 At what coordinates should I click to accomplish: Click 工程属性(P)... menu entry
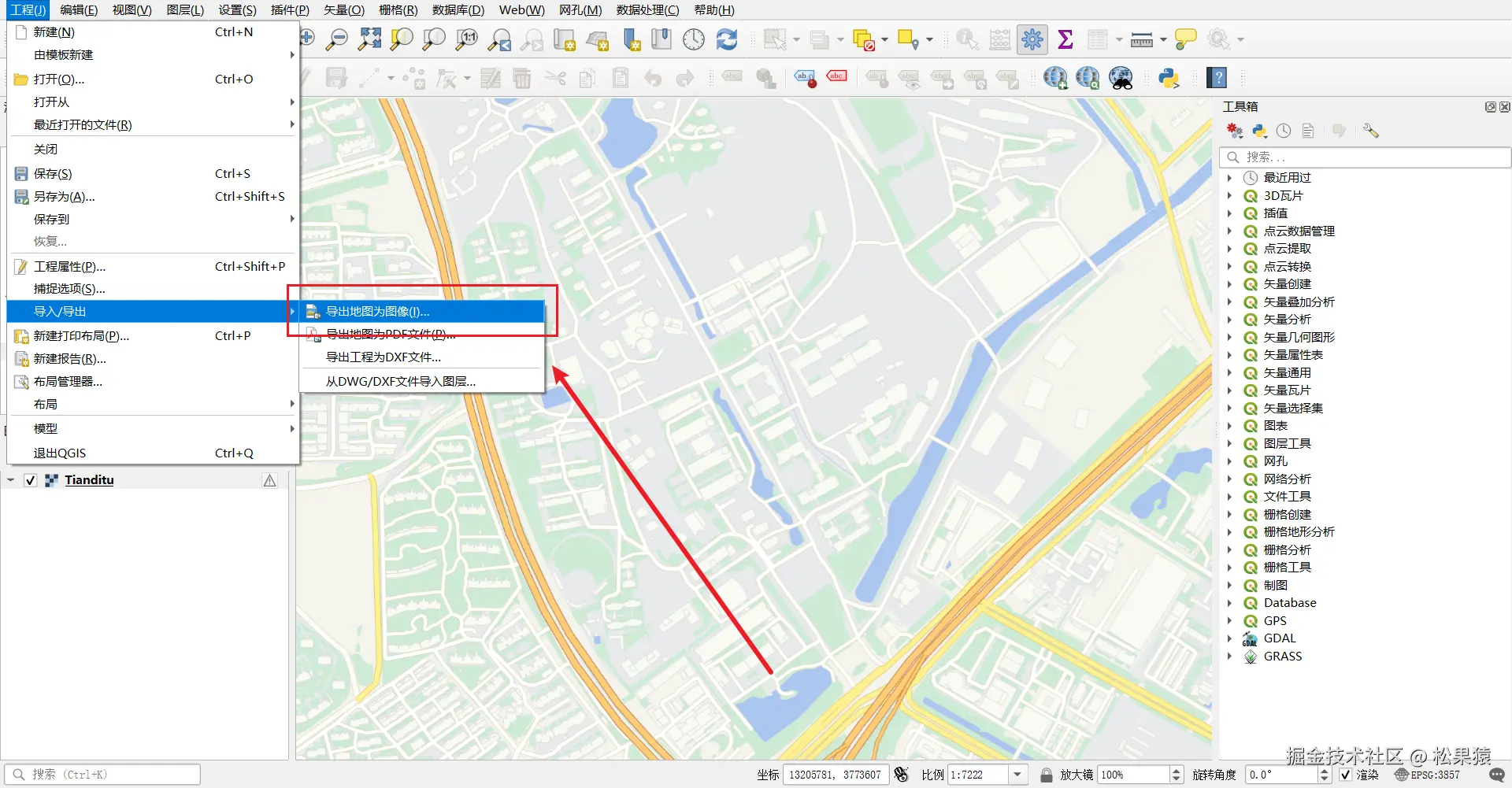click(153, 267)
